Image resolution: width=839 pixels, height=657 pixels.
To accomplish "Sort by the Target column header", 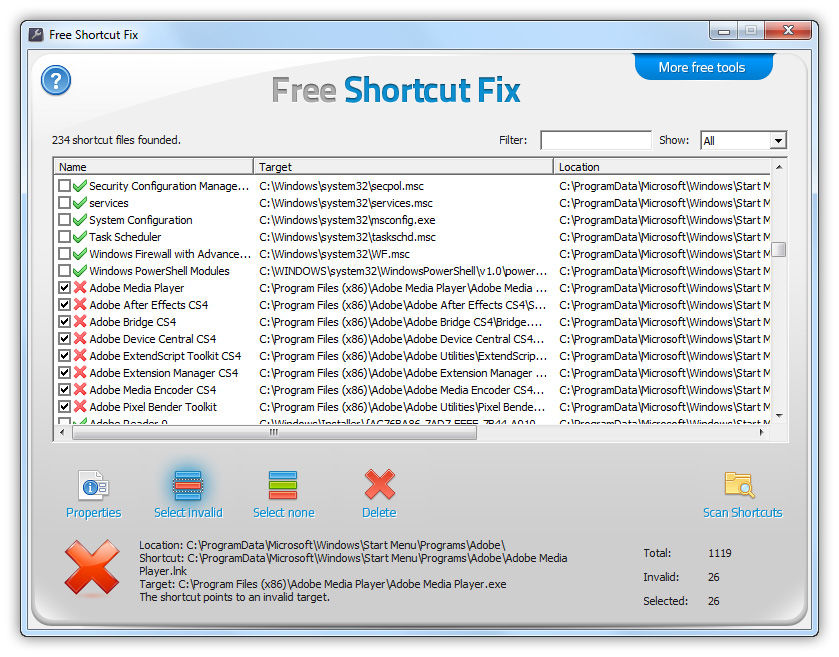I will coord(403,166).
